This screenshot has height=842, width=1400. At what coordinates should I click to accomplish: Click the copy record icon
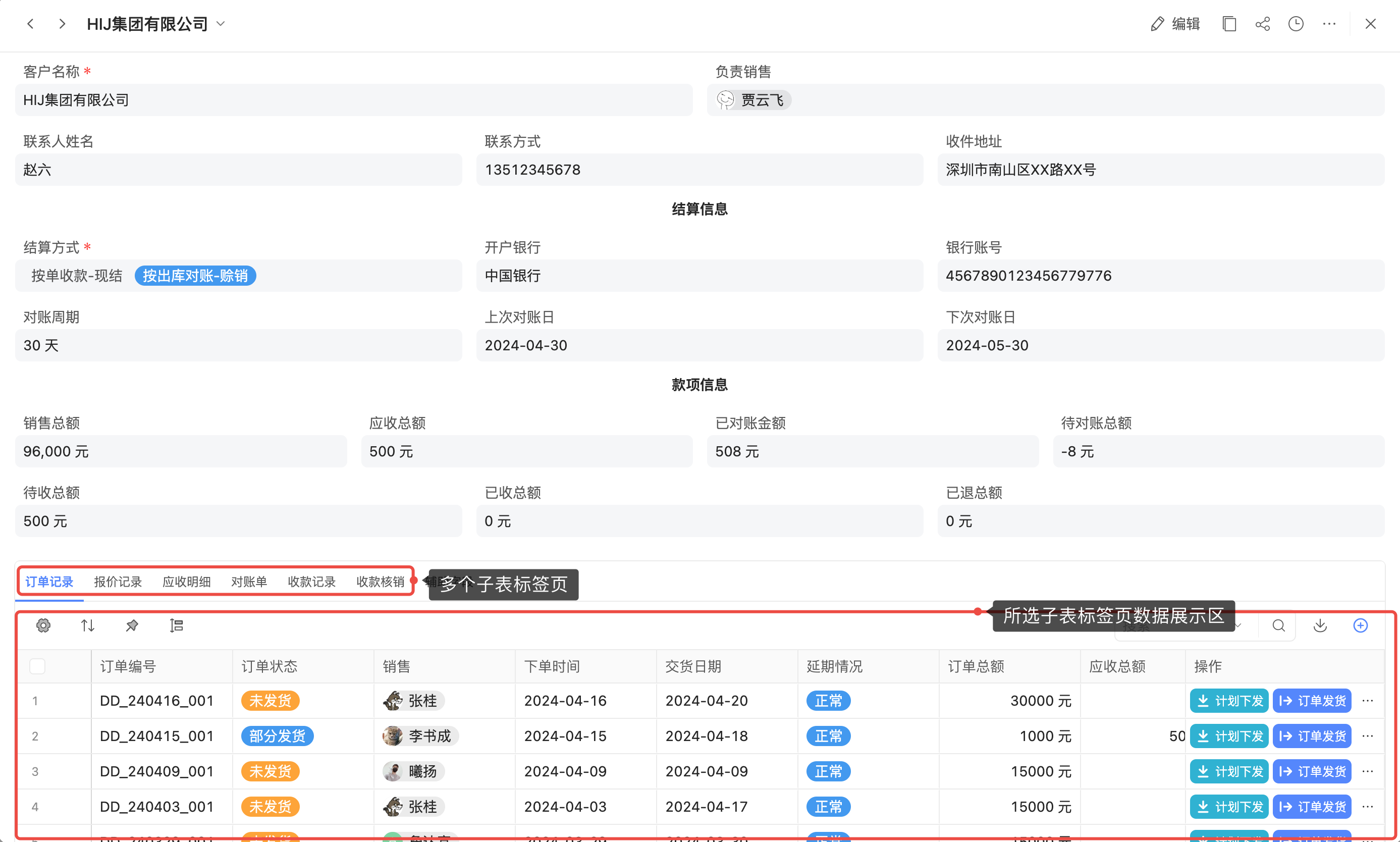[x=1229, y=24]
